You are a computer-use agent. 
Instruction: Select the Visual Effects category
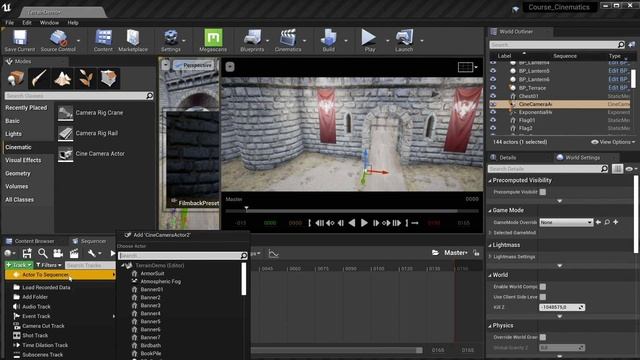point(23,160)
